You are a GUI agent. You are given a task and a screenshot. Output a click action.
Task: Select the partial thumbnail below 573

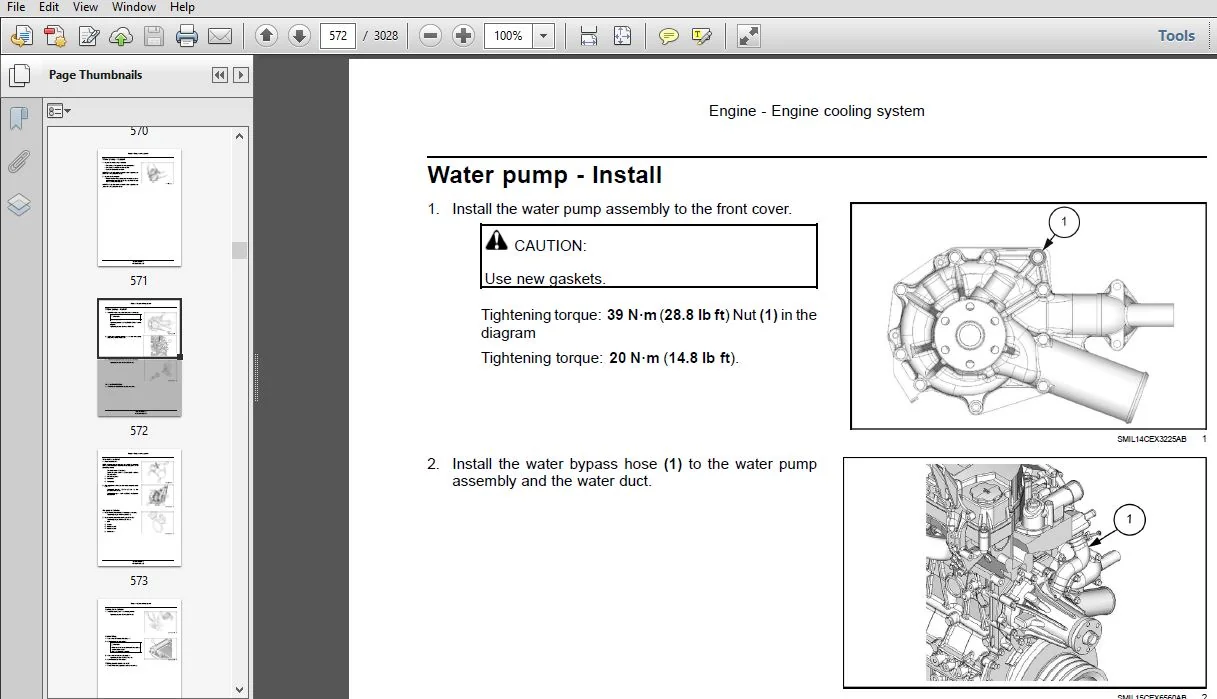click(x=139, y=648)
